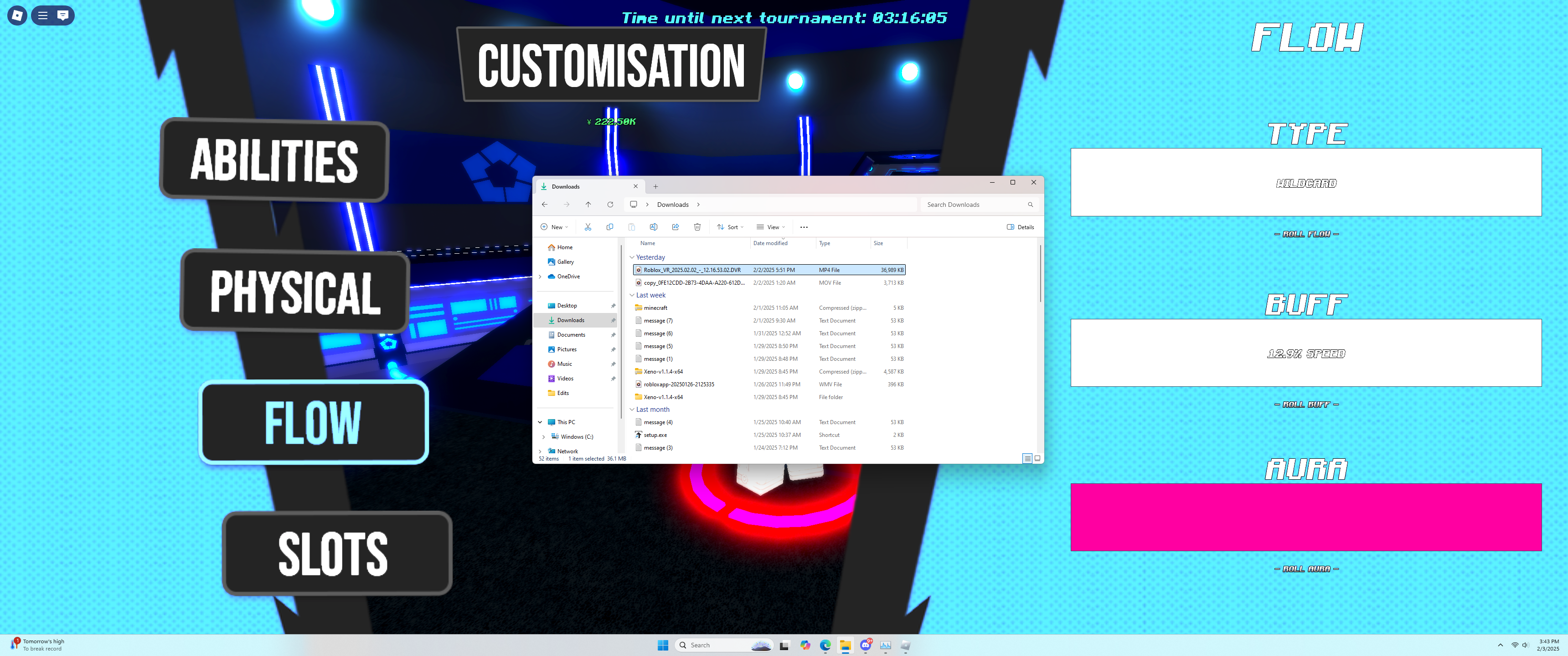Switch to large thumbnails view toggle

click(1037, 458)
